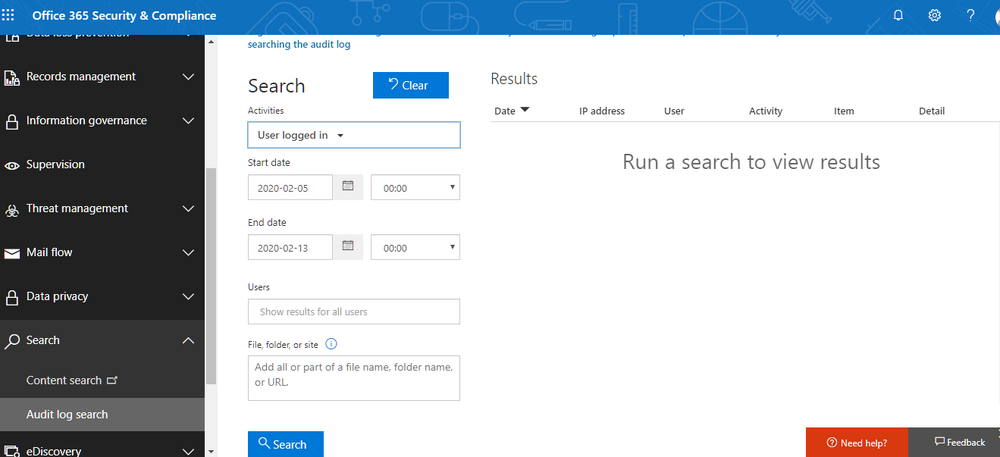The width and height of the screenshot is (1000, 457).
Task: Open Content search in the sidebar
Action: [64, 381]
